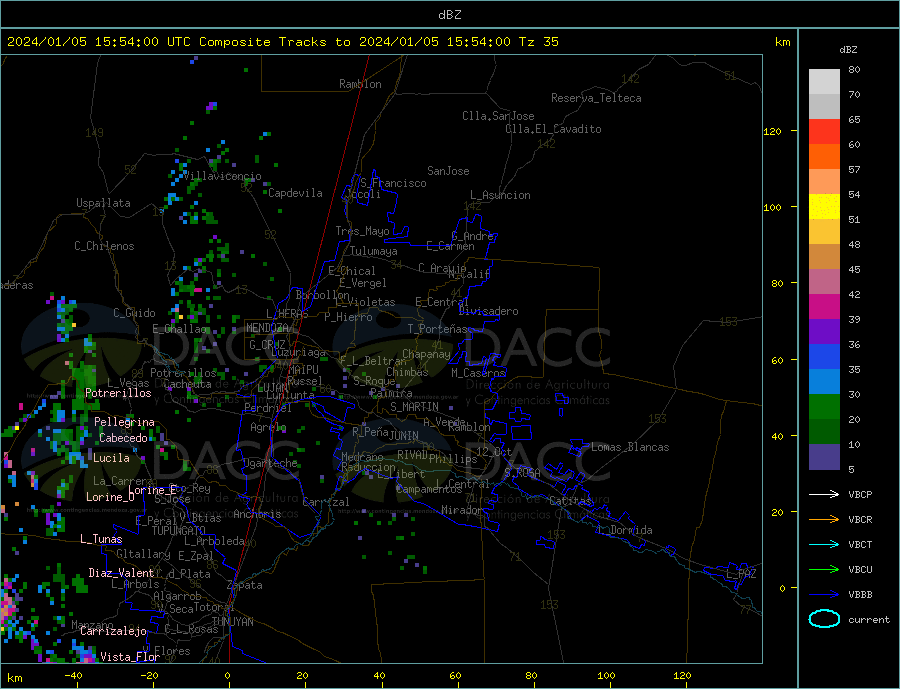Click the L_Dormida label

[x=626, y=530]
